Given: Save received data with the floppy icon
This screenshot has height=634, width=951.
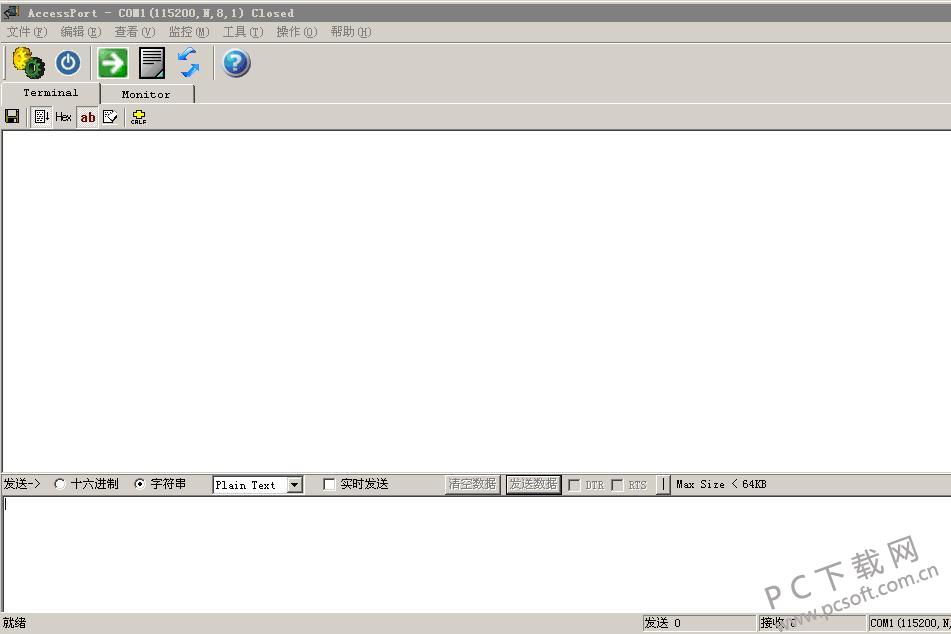Looking at the screenshot, I should point(12,116).
